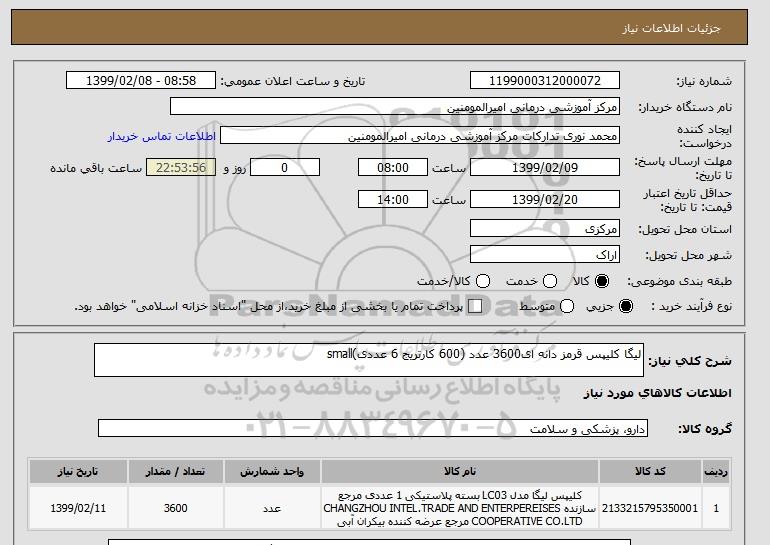Select the کالا/خدمت radio button
The height and width of the screenshot is (545, 770).
click(x=483, y=281)
